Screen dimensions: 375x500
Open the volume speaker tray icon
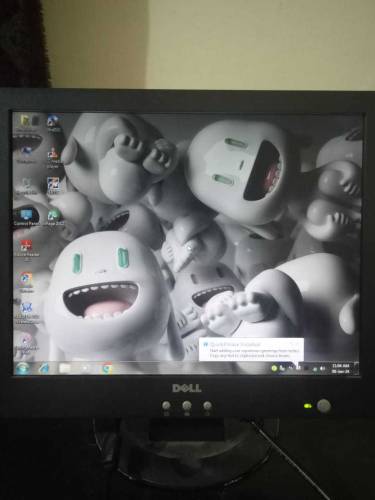322,368
